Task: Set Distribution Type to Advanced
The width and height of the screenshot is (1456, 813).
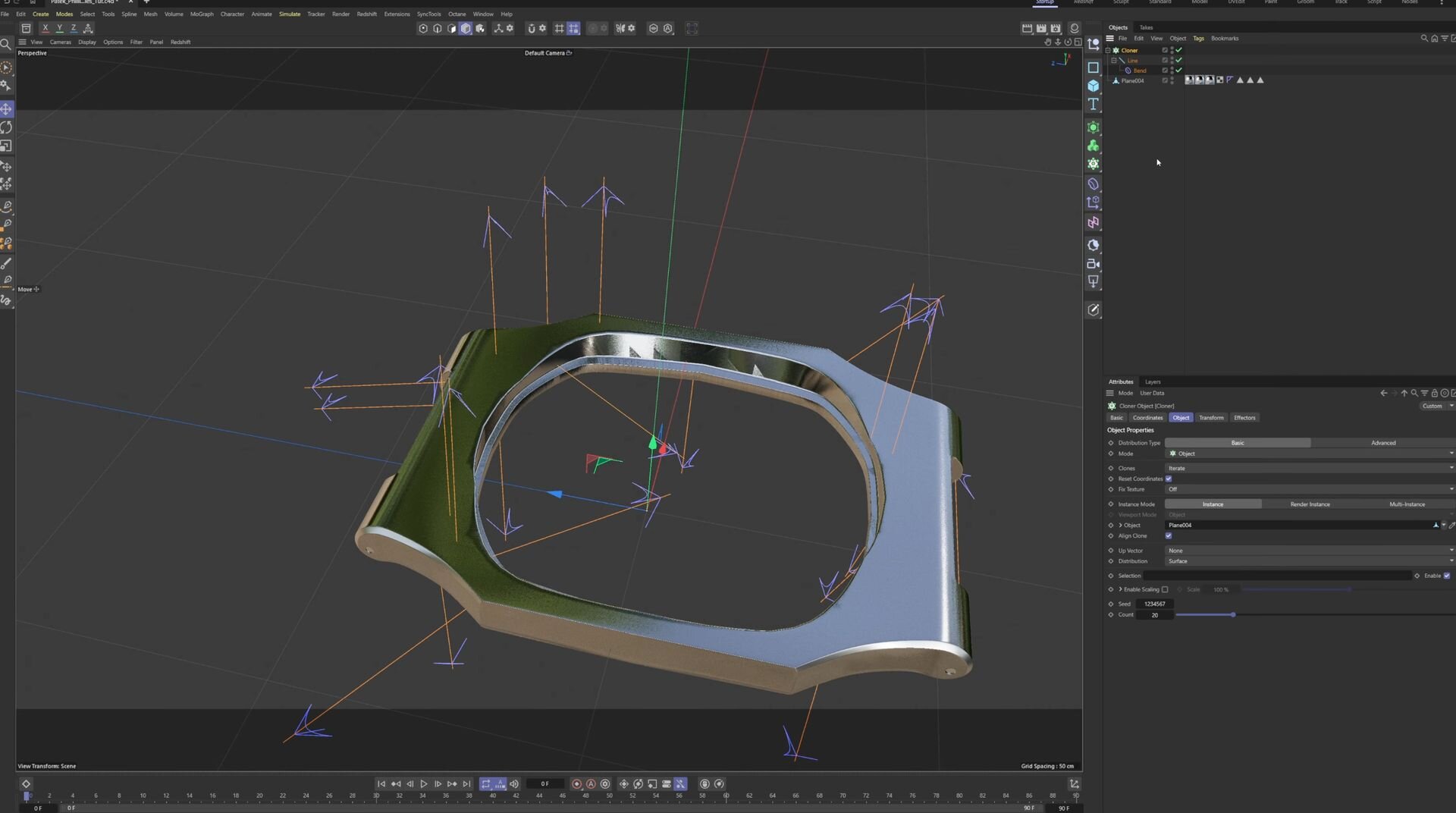Action: (1383, 443)
